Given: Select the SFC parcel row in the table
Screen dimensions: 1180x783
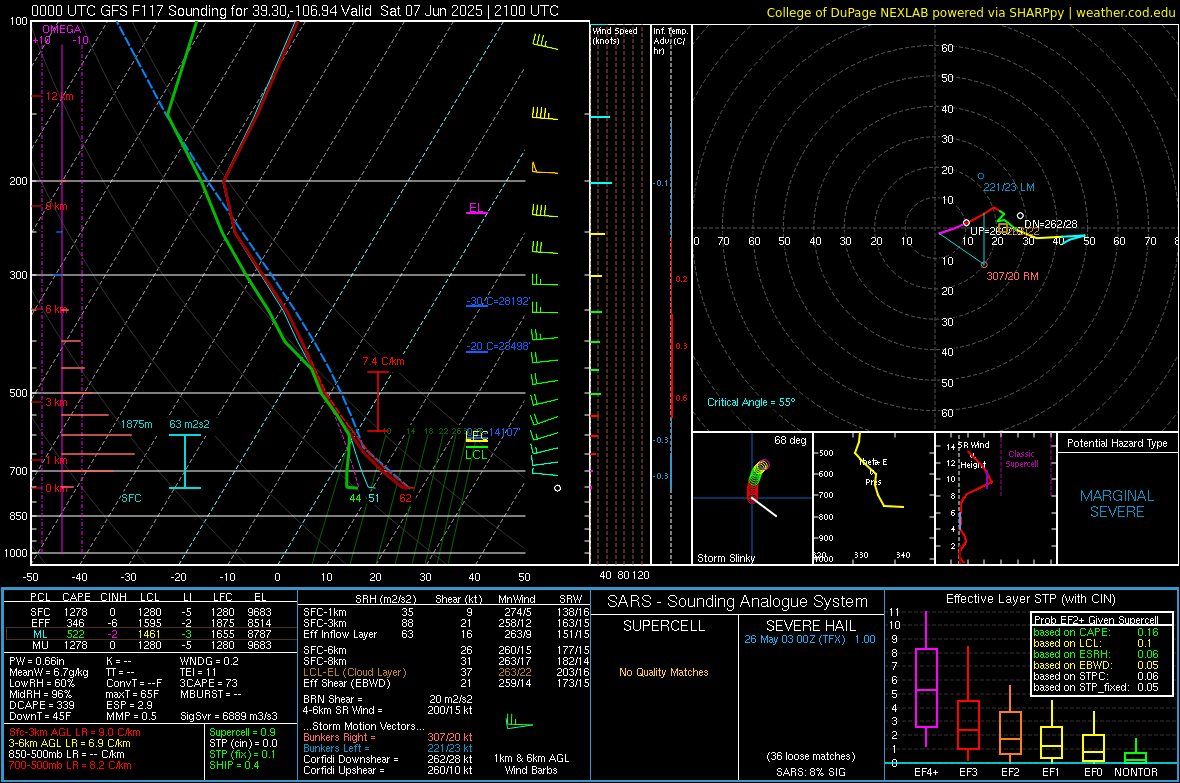Looking at the screenshot, I should 151,612.
